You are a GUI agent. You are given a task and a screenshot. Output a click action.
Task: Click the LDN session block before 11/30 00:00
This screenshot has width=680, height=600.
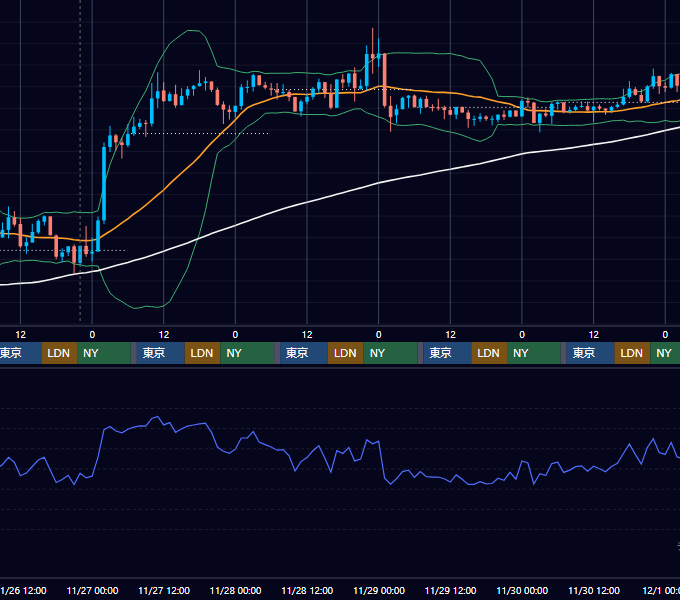[489, 353]
